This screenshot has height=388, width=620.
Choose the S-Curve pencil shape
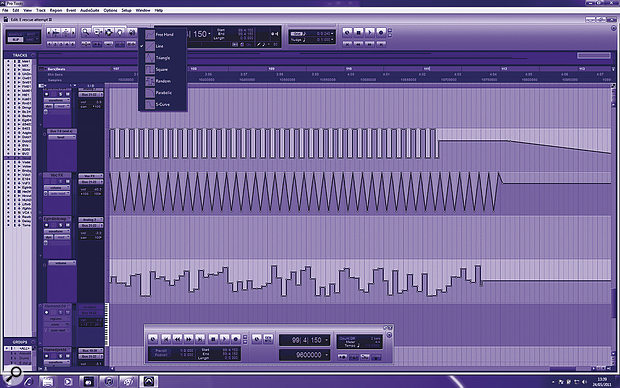coord(162,104)
